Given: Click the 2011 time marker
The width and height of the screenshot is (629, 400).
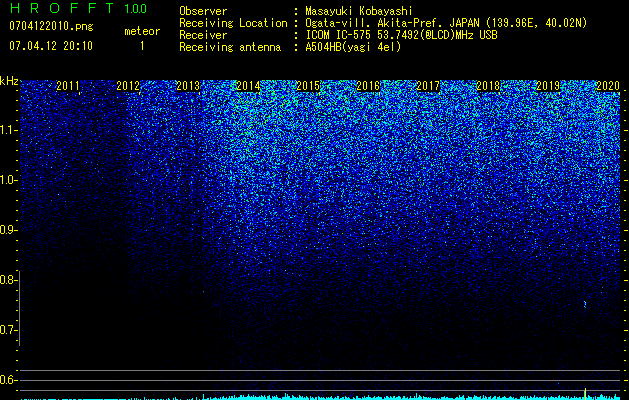Looking at the screenshot, I should tap(68, 86).
